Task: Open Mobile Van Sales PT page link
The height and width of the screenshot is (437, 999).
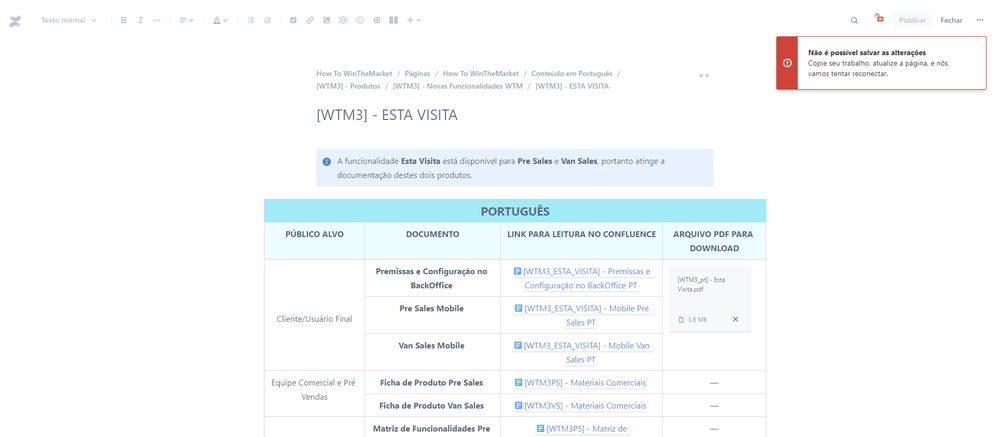Action: pyautogui.click(x=581, y=352)
